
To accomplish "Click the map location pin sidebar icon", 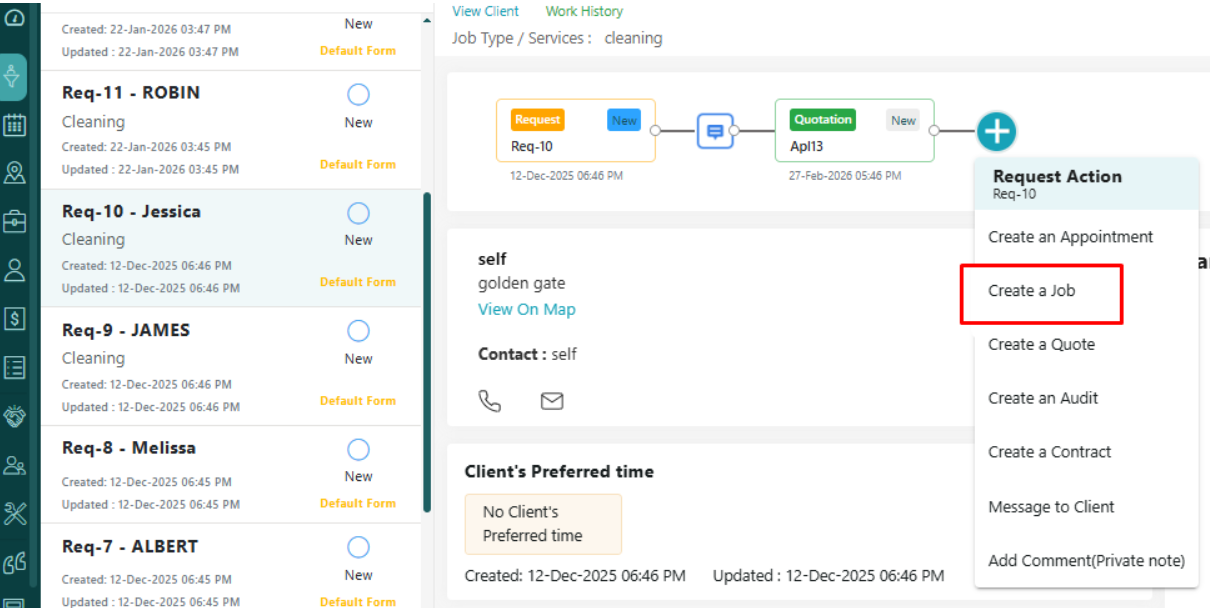I will point(15,173).
